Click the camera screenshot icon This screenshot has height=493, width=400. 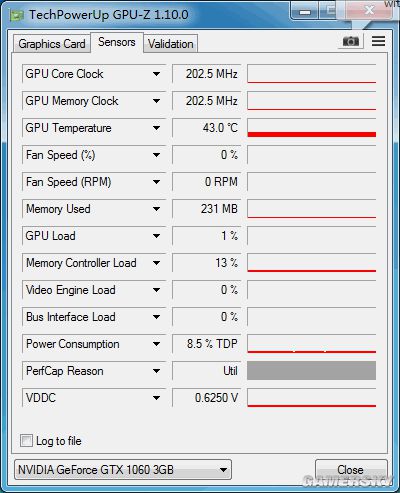[x=351, y=41]
